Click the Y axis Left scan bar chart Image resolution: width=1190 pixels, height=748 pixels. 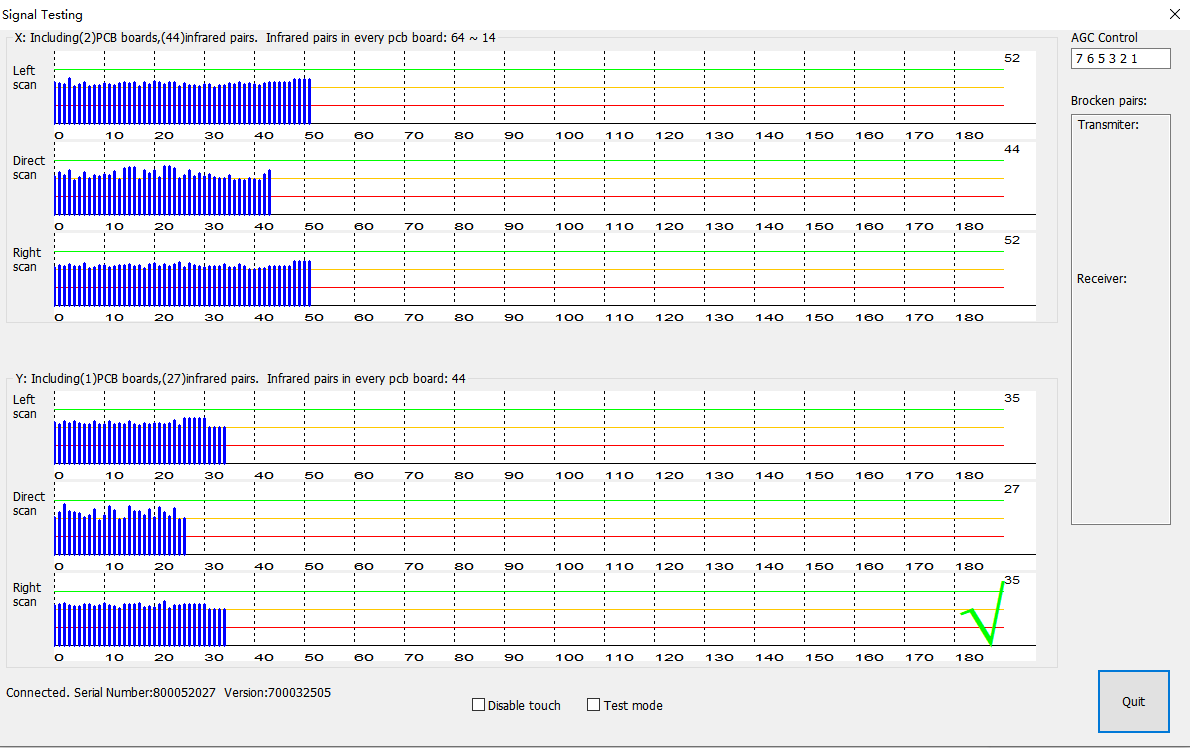140,442
